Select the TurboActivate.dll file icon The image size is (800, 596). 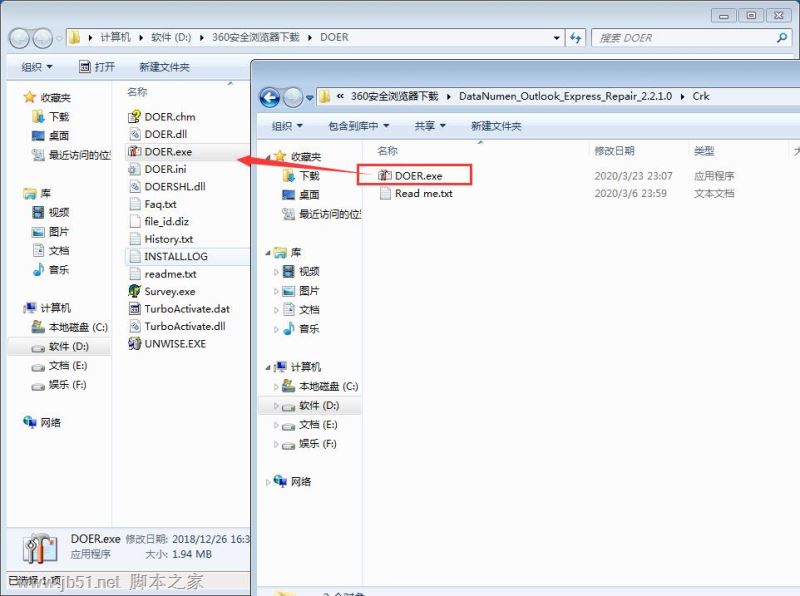point(134,326)
